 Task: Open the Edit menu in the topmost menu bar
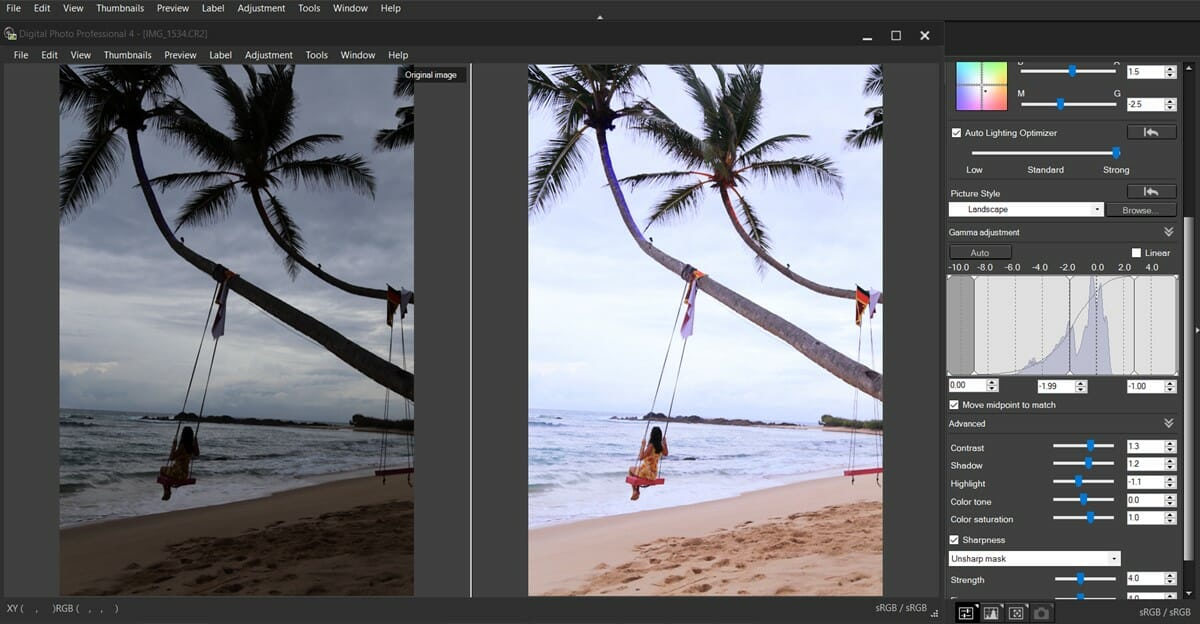pos(42,8)
